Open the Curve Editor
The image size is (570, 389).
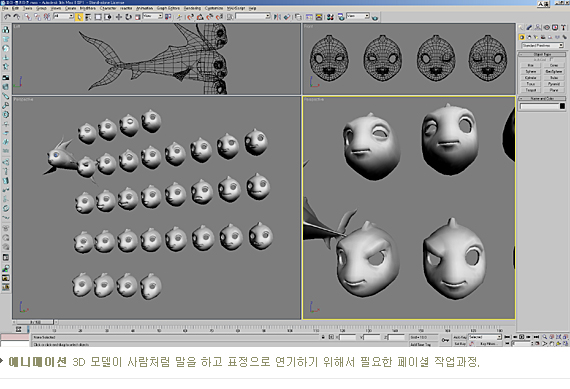[x=309, y=17]
